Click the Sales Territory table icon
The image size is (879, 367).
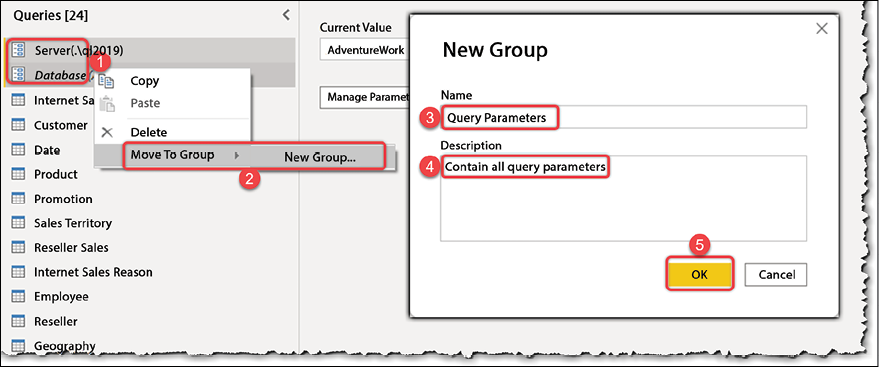pos(18,223)
